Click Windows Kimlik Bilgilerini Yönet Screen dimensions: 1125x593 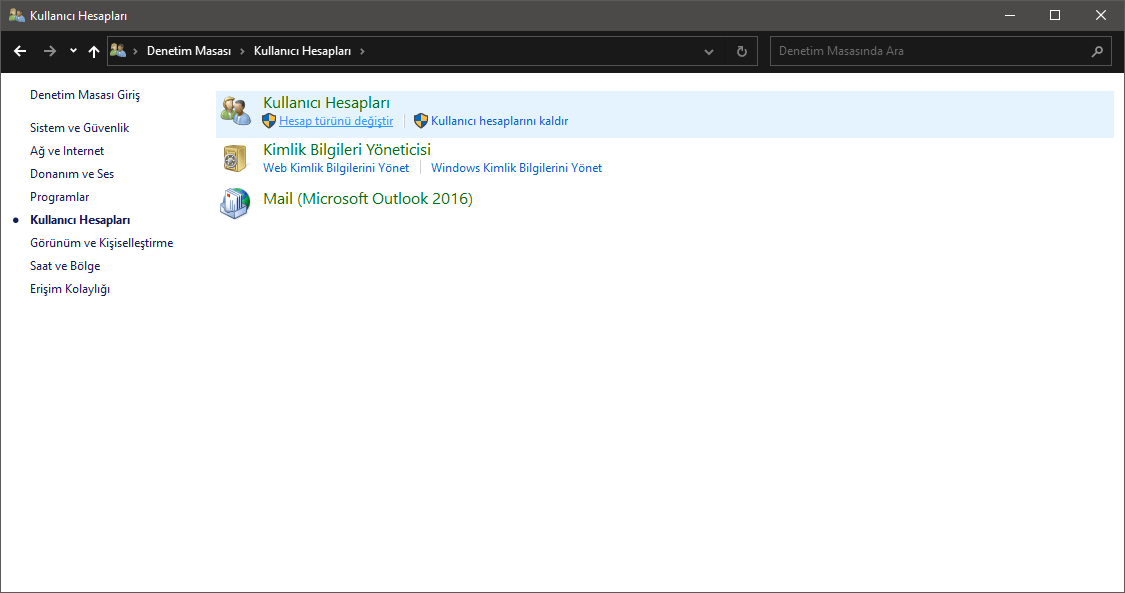[517, 168]
